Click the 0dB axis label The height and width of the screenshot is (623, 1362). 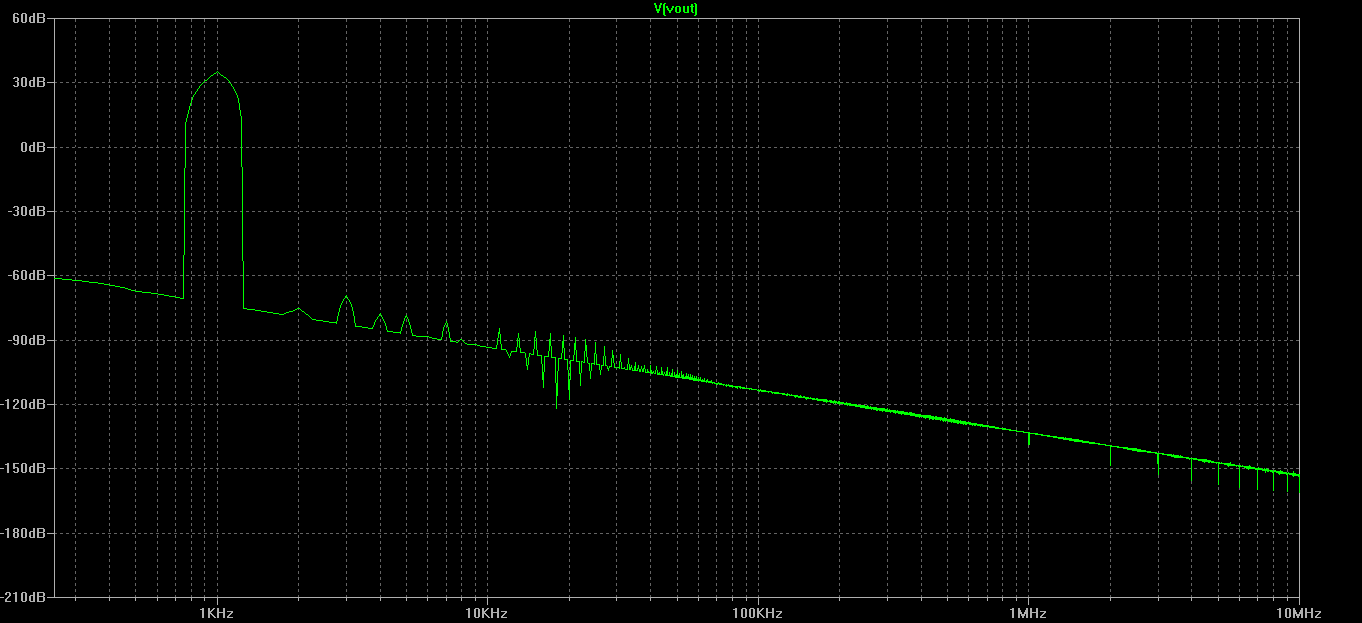(35, 147)
